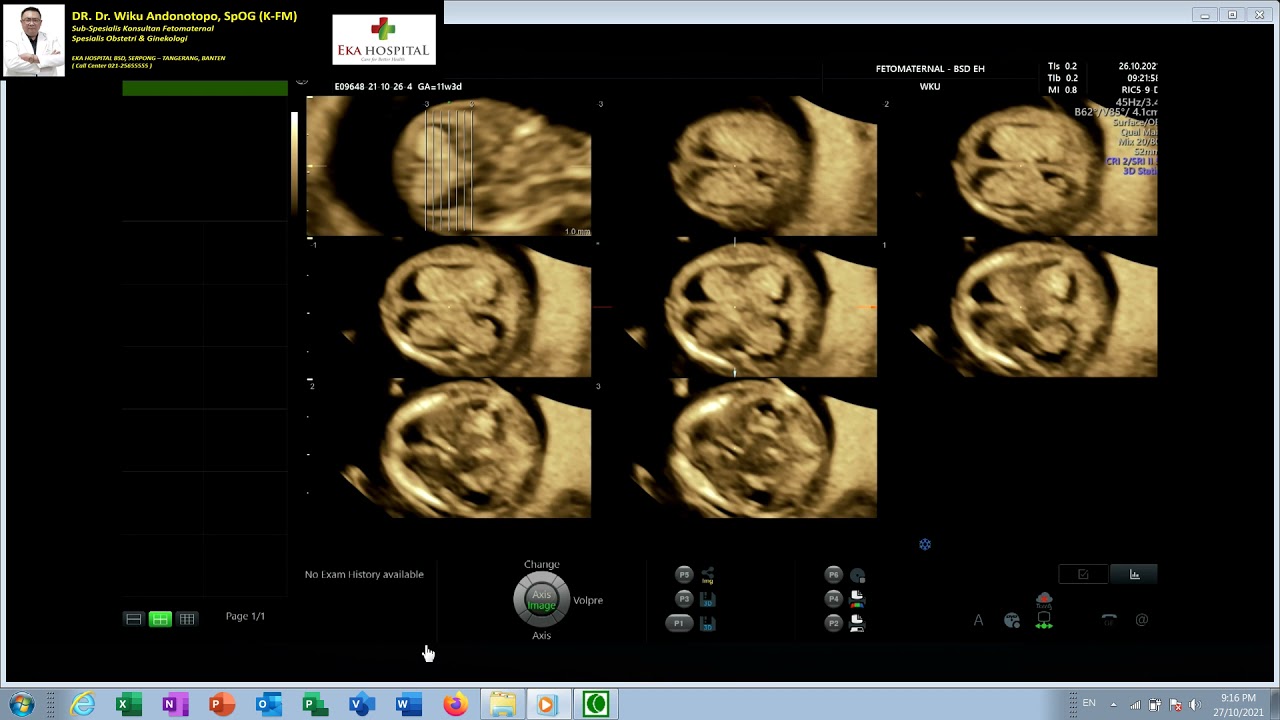Click the P6 record-to-disc button
1280x720 pixels.
click(x=833, y=575)
